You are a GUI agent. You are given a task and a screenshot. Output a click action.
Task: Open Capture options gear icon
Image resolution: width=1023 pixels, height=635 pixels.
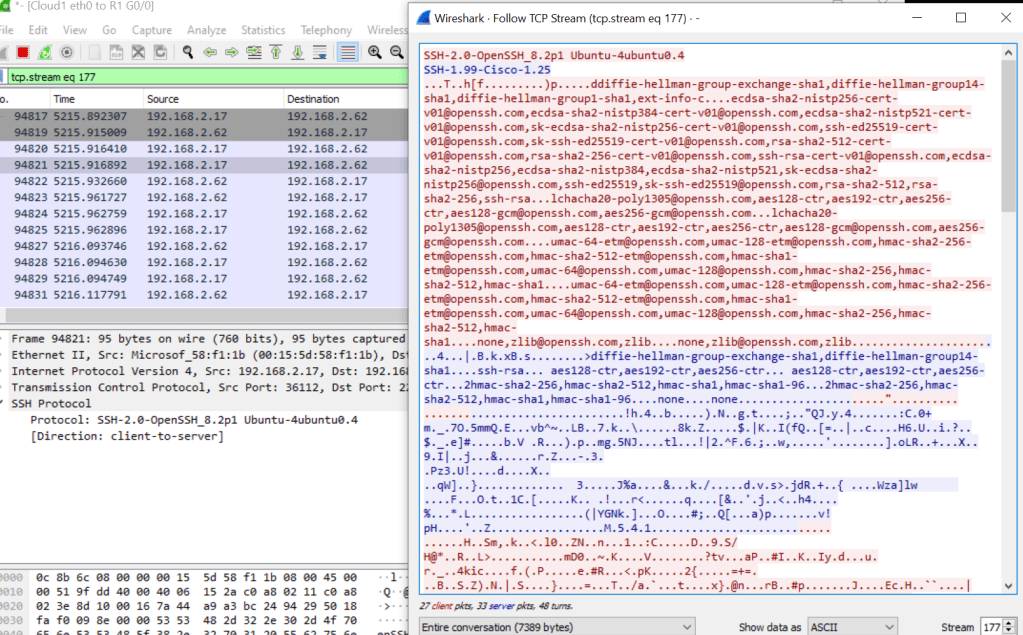pos(67,52)
